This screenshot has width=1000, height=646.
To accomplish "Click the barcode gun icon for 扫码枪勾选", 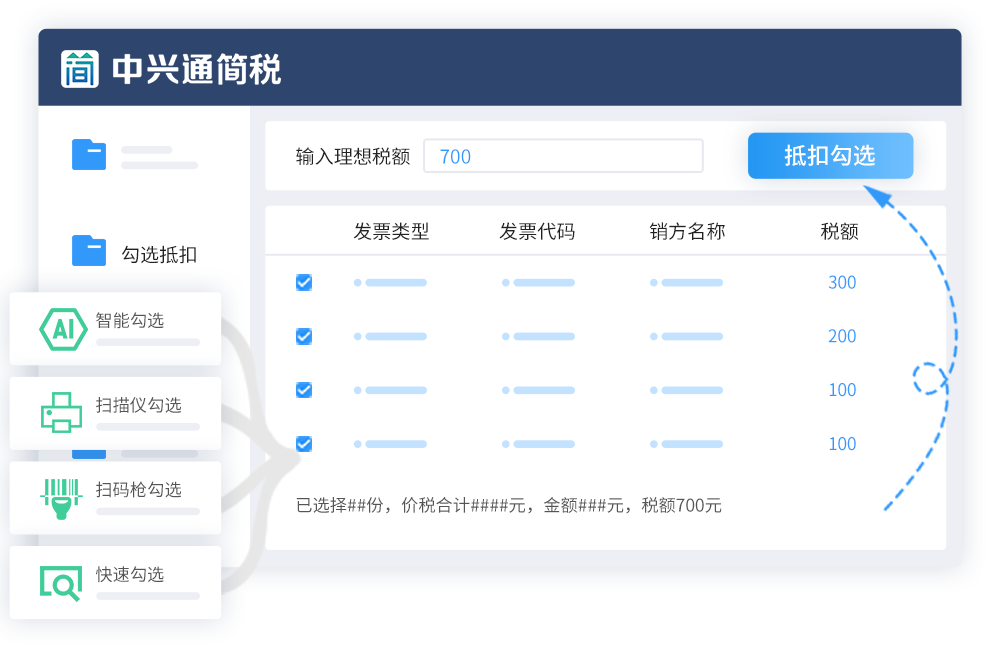I will point(61,499).
